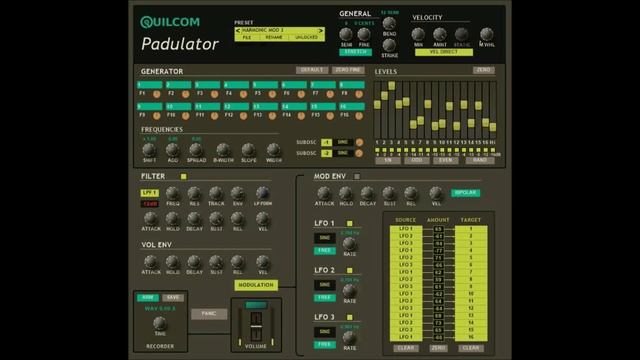Click the filter FREQ knob
This screenshot has width=640, height=360.
172,193
